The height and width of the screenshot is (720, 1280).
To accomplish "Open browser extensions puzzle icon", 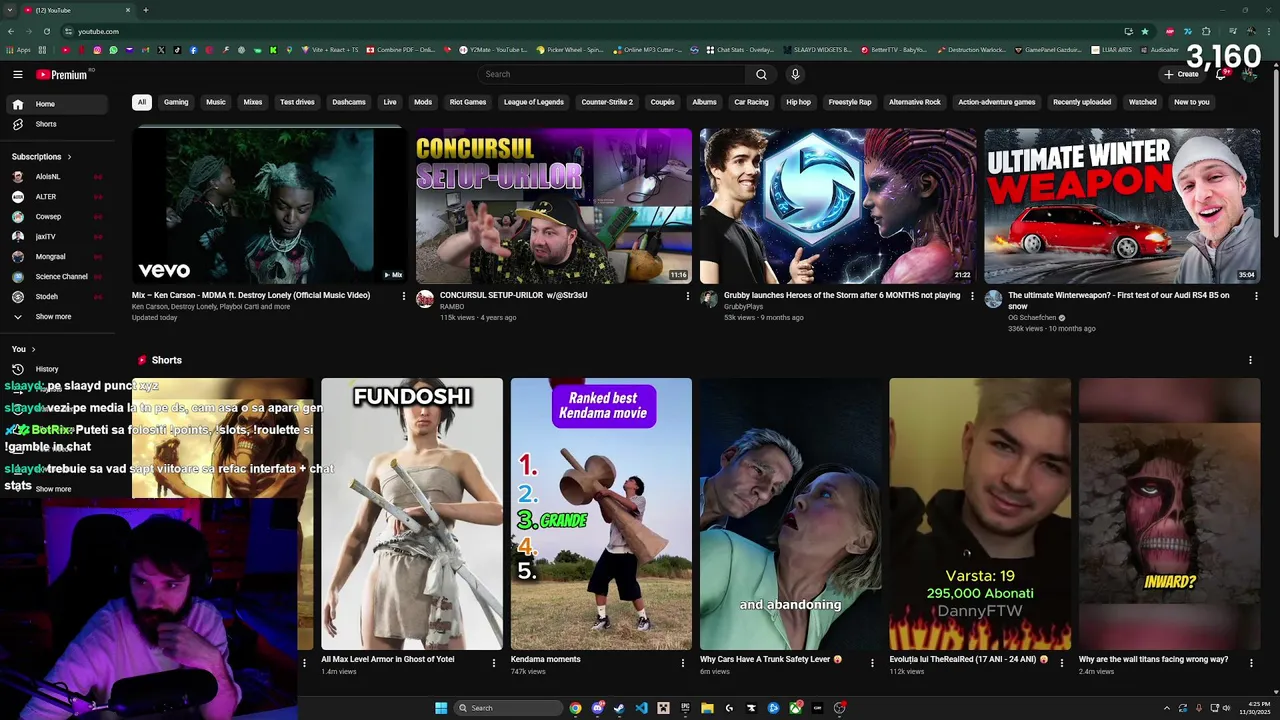I will [x=1206, y=31].
